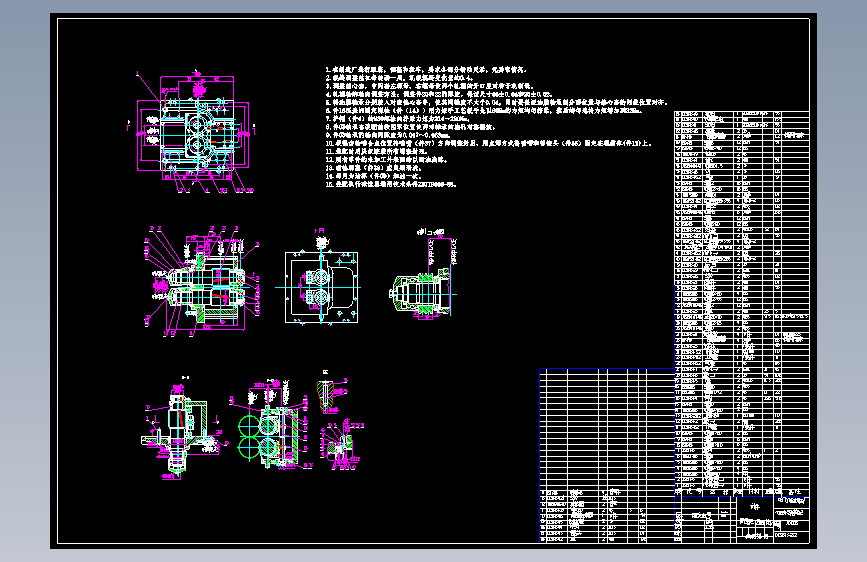867x562 pixels.
Task: Select the plan view with magenta outer frame
Action: (192, 132)
